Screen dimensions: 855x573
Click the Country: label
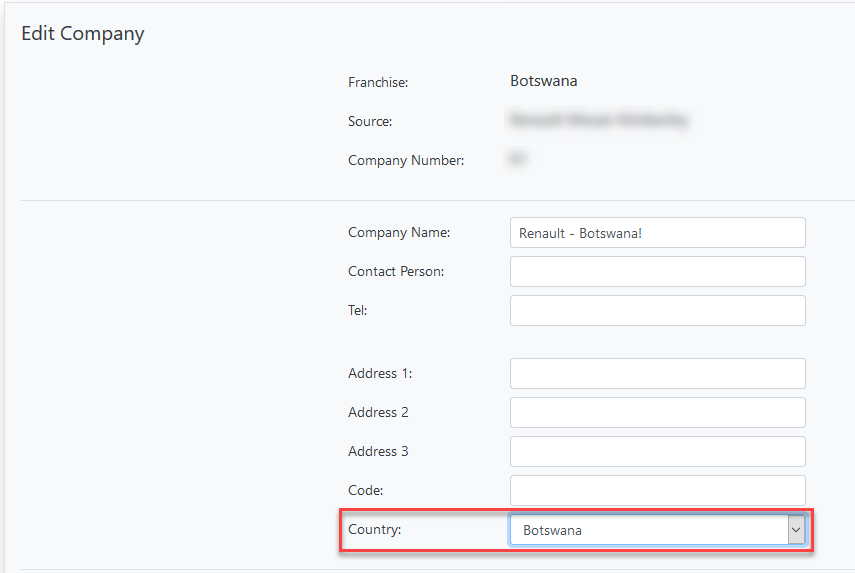click(375, 529)
